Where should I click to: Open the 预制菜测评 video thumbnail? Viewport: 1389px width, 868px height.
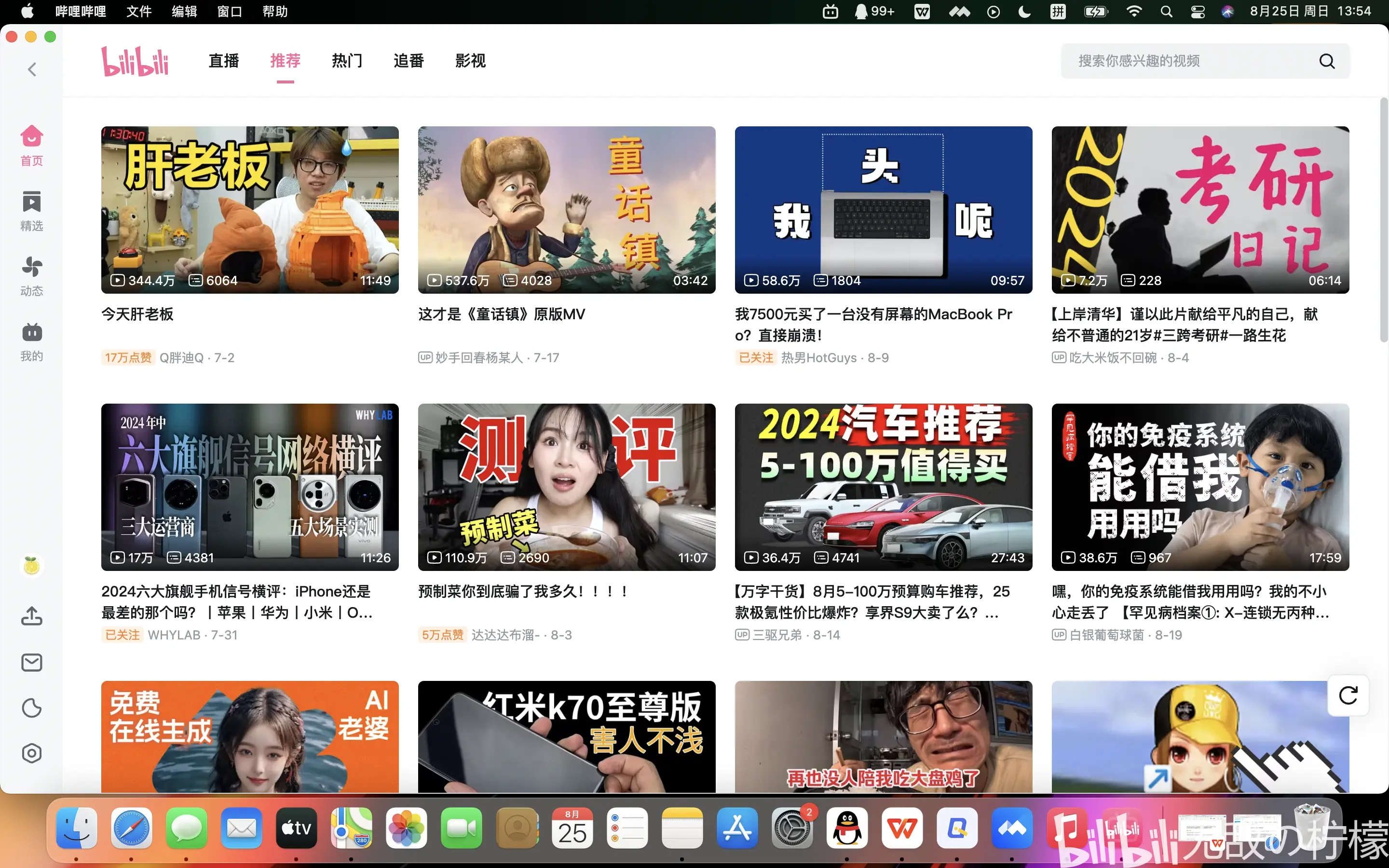click(567, 487)
